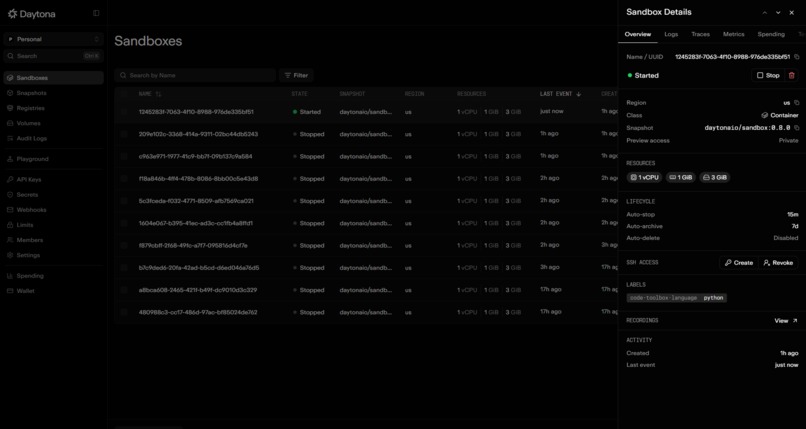The image size is (806, 429).
Task: Go to previous sandbox with up chevron
Action: [764, 13]
